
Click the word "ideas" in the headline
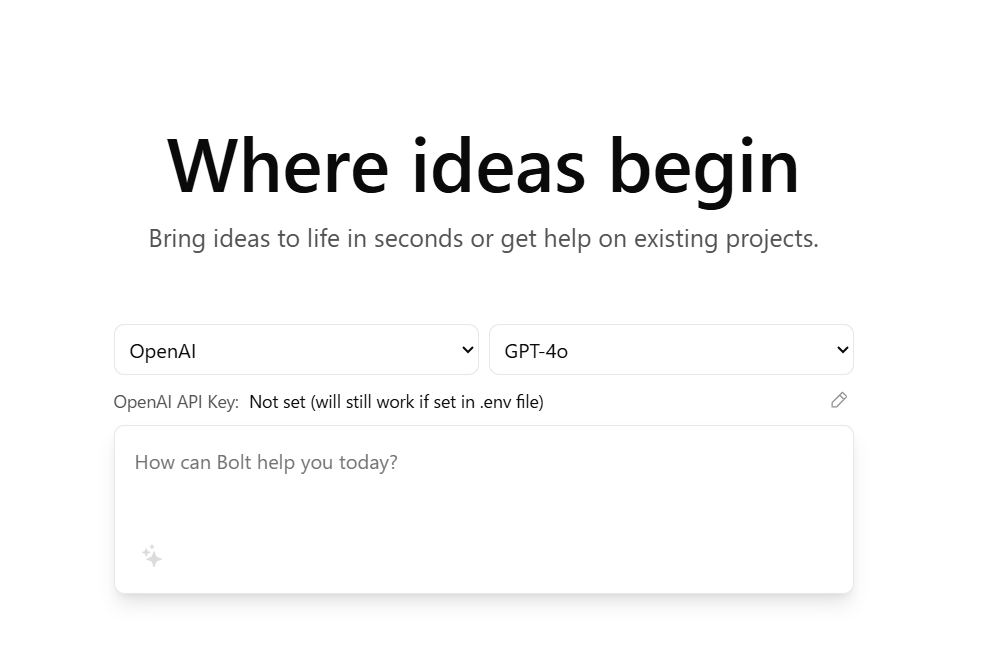pyautogui.click(x=498, y=165)
